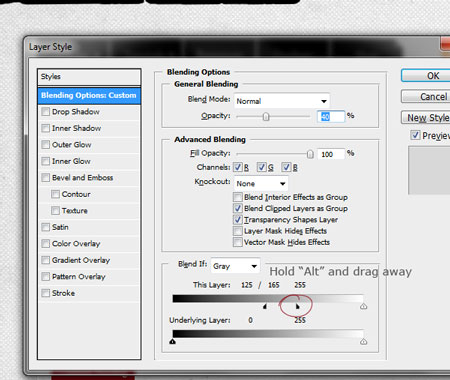Click the This Layer gradient bar
Screen dimensions: 450x380
coord(268,298)
